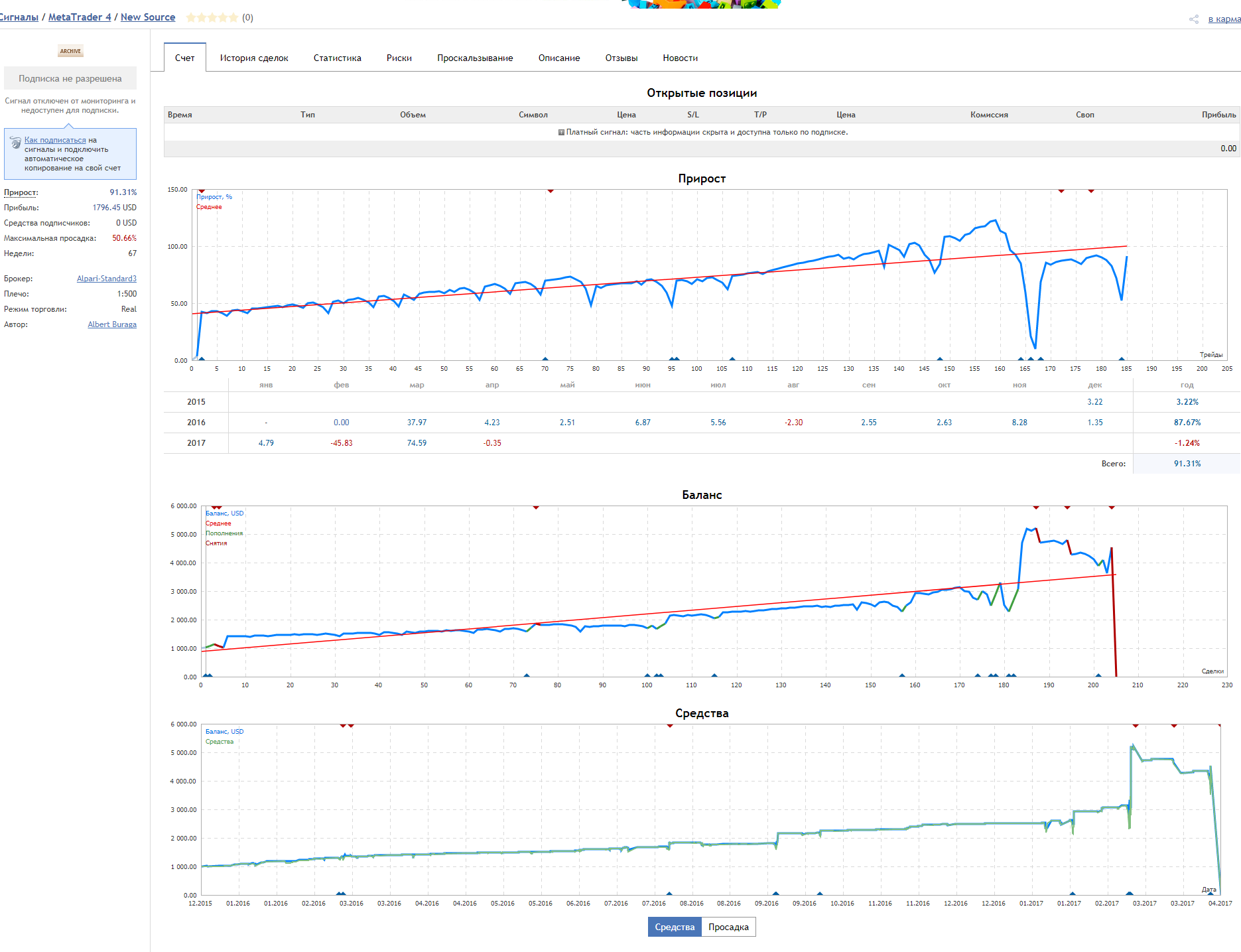Click the share icon near the page header
Image resolution: width=1241 pixels, height=952 pixels.
click(x=1193, y=19)
